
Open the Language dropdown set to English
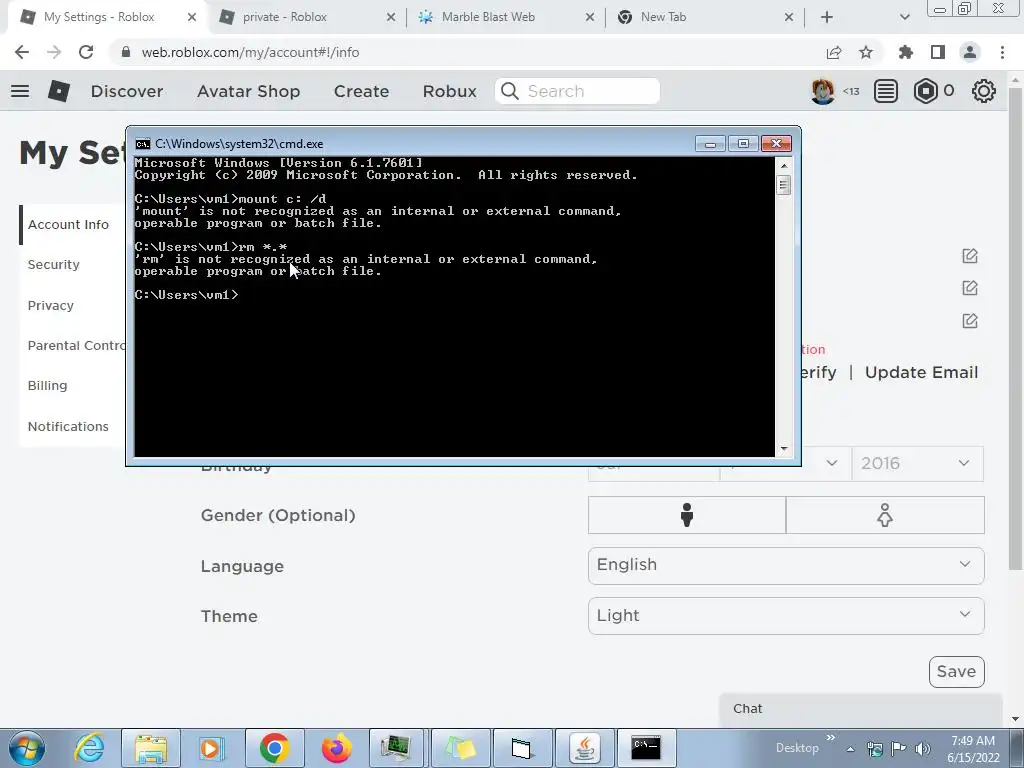click(786, 565)
